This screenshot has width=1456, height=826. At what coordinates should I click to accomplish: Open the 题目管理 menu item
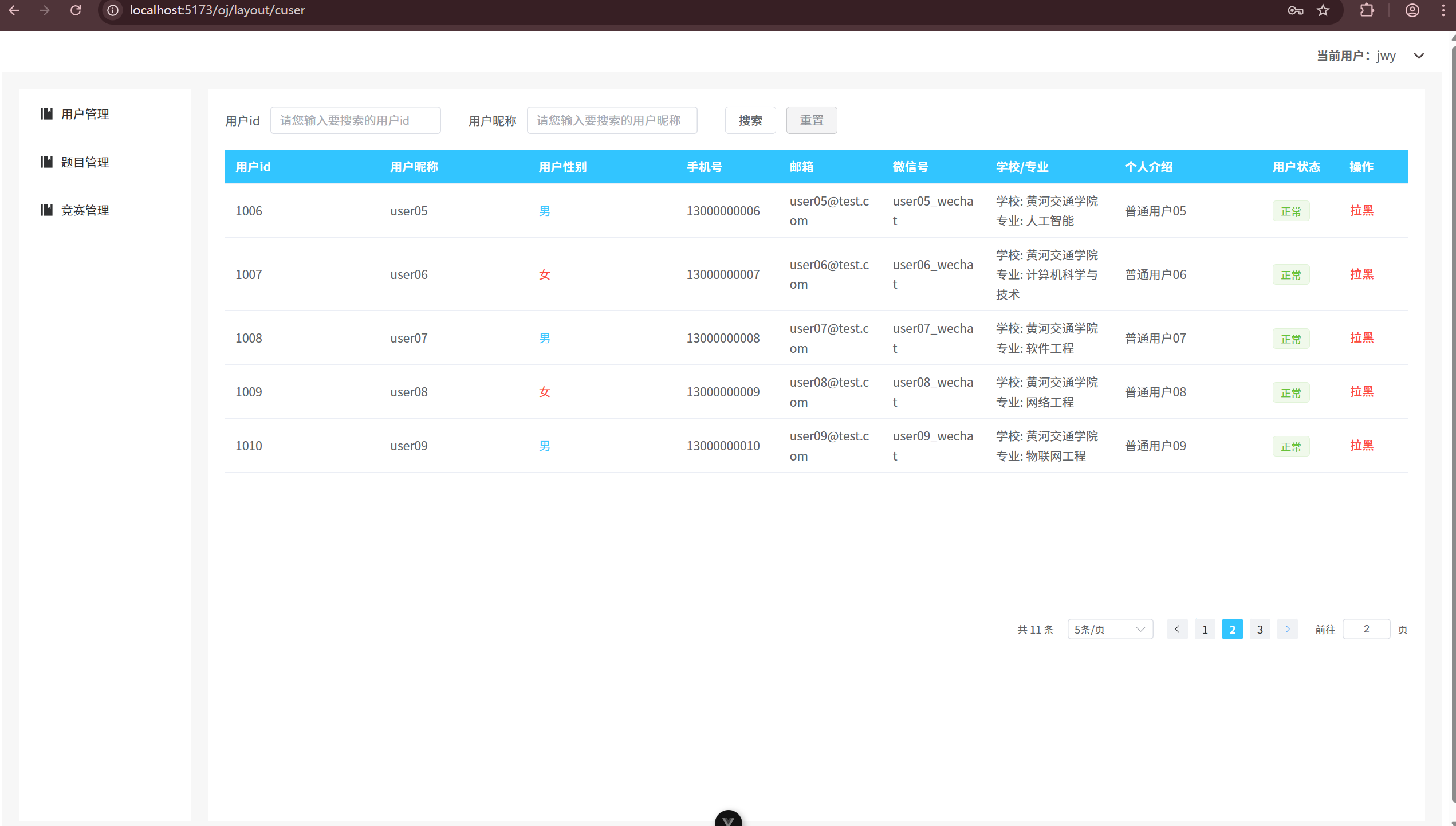[85, 162]
